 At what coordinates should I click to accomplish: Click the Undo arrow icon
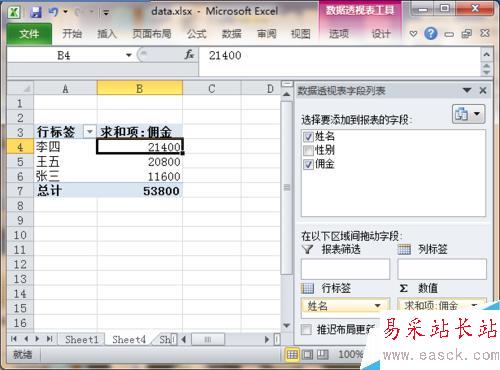tap(53, 12)
